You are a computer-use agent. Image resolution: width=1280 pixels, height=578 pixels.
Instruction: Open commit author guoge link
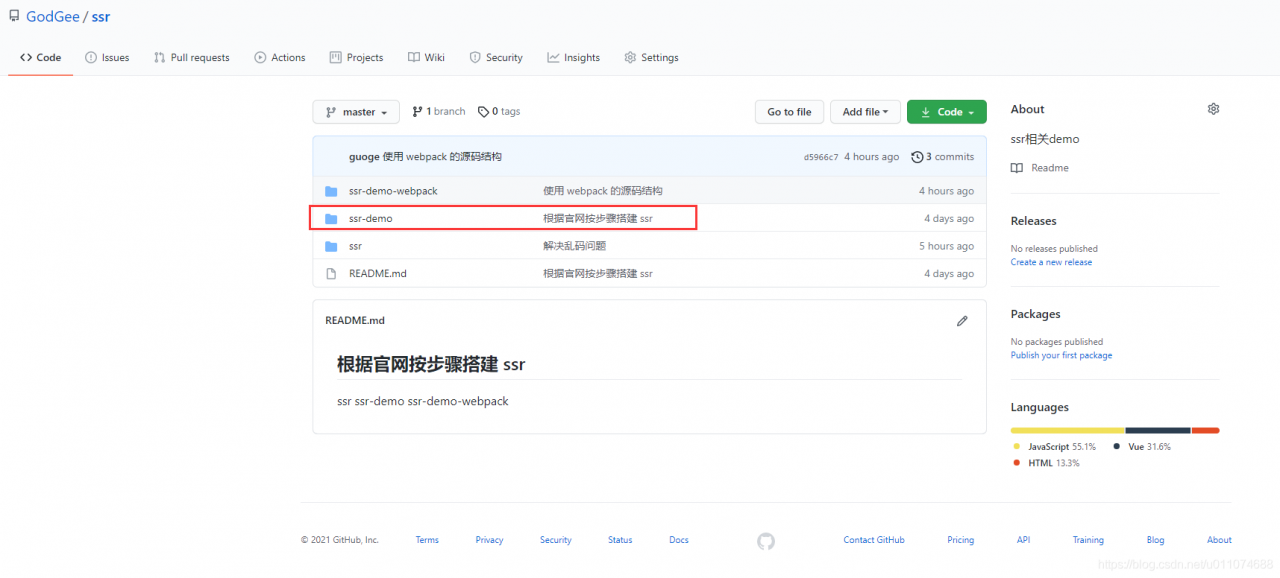pos(364,157)
